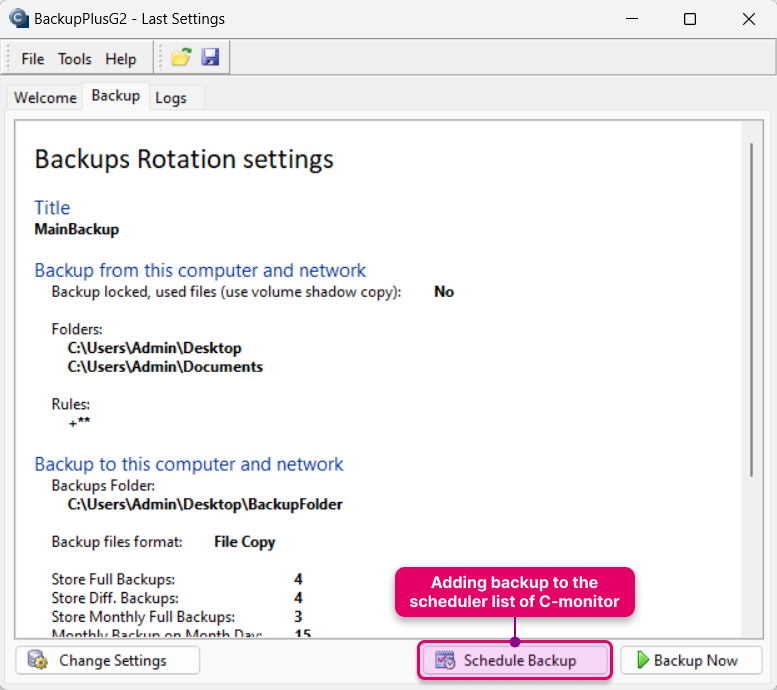Open the Help menu
Screen dimensions: 777x690
(x=120, y=59)
